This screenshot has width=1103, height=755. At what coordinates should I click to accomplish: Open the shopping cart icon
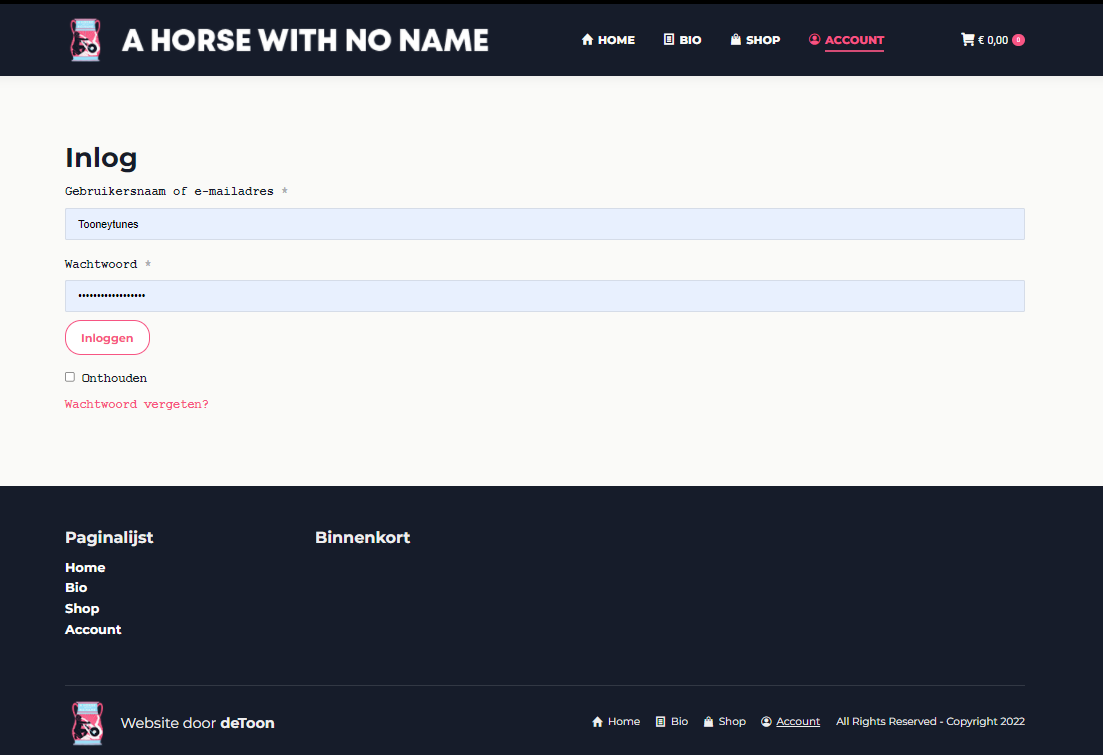click(x=968, y=39)
